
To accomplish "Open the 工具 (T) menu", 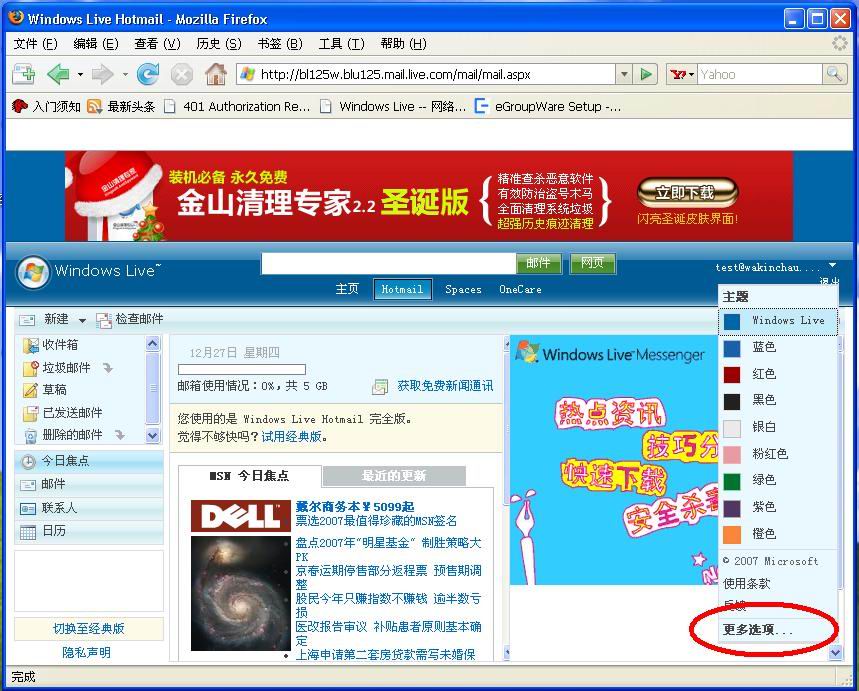I will click(x=341, y=44).
